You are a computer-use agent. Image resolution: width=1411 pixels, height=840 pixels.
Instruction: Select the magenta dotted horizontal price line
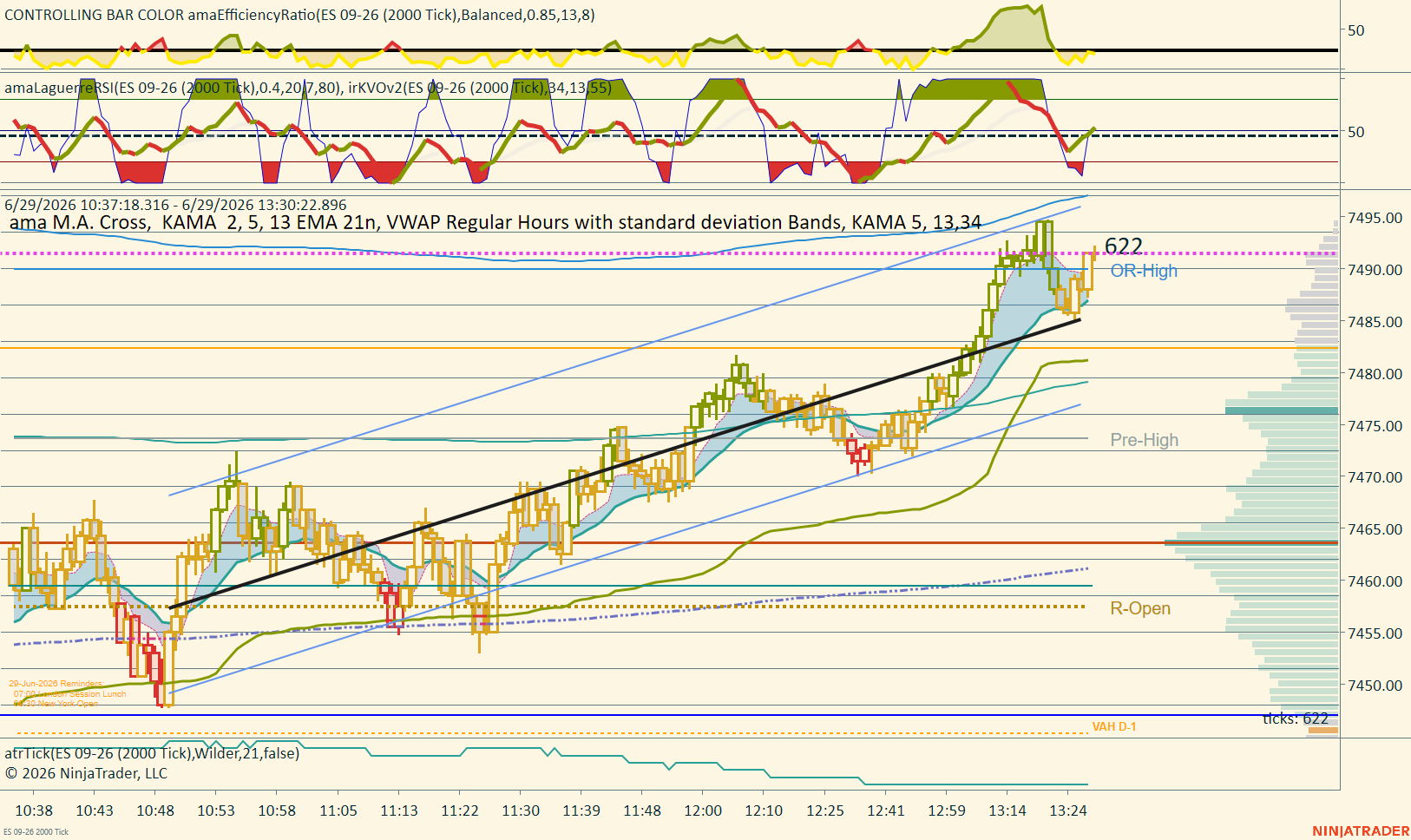[668, 253]
